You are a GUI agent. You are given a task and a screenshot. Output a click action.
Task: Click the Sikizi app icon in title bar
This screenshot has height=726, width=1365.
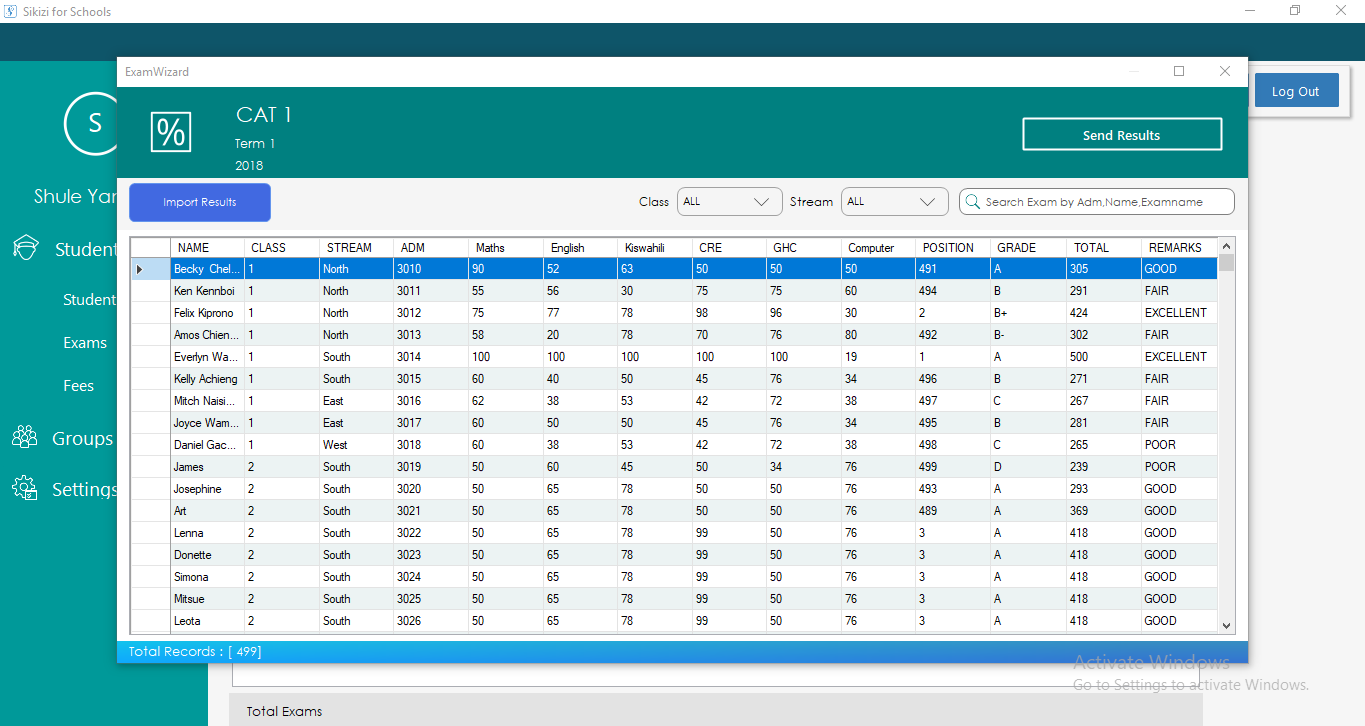[x=11, y=11]
